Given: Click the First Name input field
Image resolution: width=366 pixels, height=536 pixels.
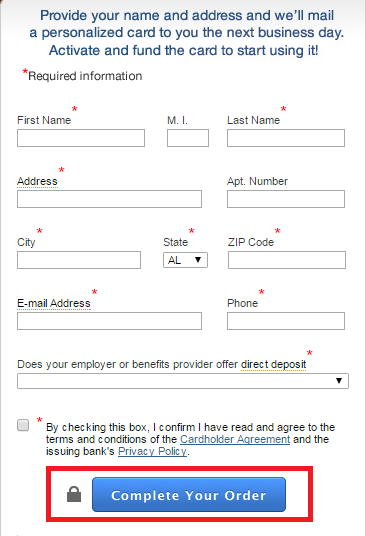Looking at the screenshot, I should point(81,138).
